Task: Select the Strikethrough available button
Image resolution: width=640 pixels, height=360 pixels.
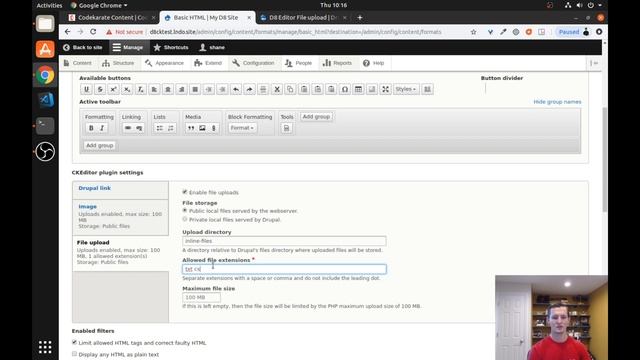Action: click(100, 89)
